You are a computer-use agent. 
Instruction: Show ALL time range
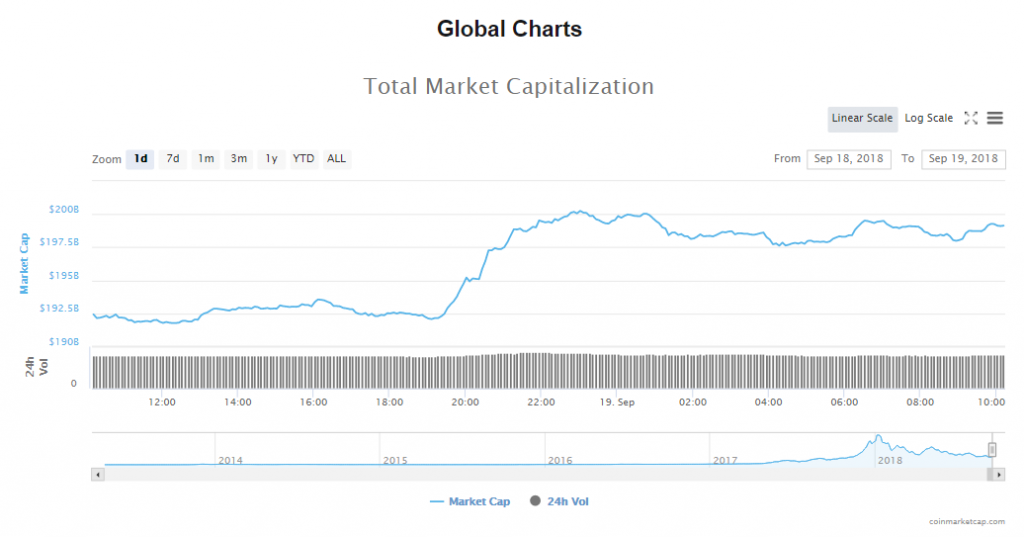tap(337, 159)
